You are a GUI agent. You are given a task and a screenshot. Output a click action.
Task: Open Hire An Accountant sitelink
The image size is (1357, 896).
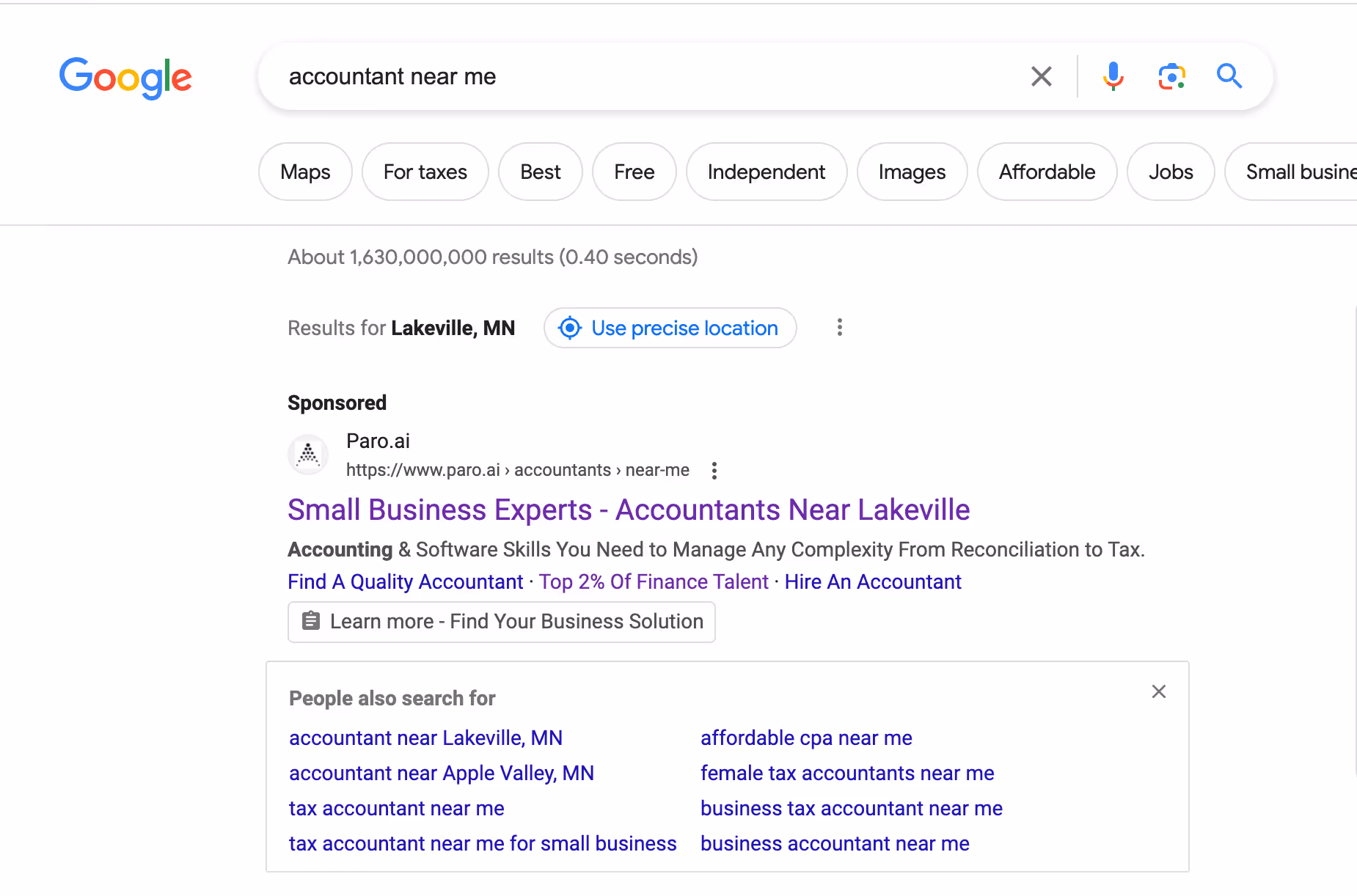[873, 581]
